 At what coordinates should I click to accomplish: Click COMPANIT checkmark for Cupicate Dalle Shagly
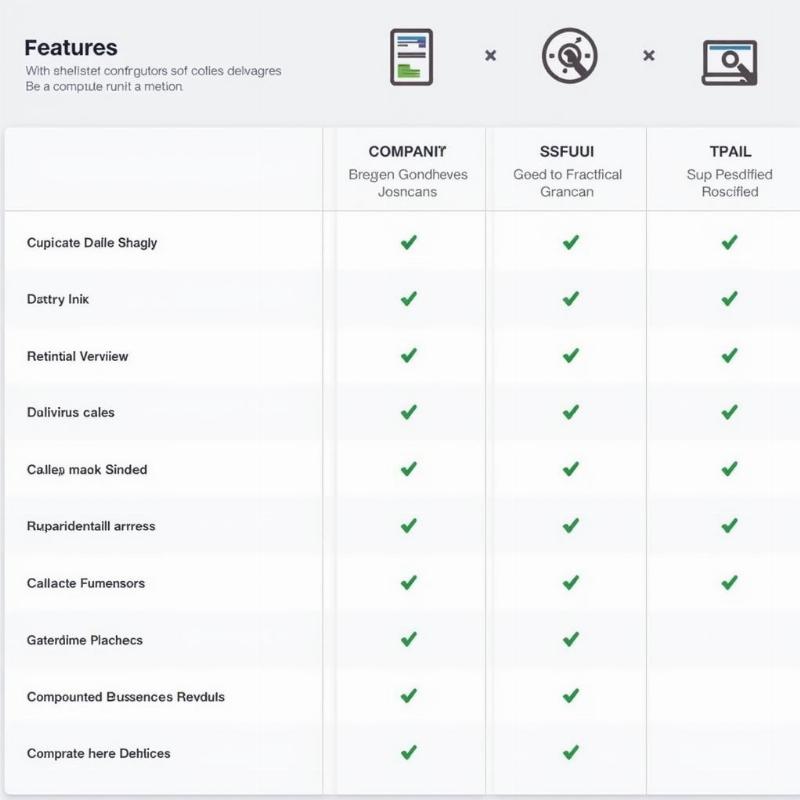(408, 242)
